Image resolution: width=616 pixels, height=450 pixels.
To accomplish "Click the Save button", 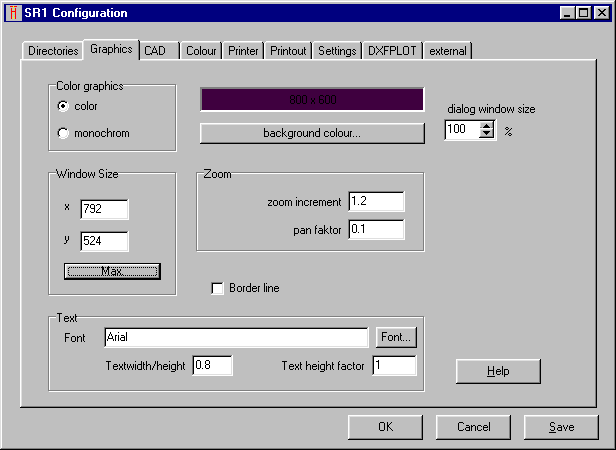I will pos(561,427).
